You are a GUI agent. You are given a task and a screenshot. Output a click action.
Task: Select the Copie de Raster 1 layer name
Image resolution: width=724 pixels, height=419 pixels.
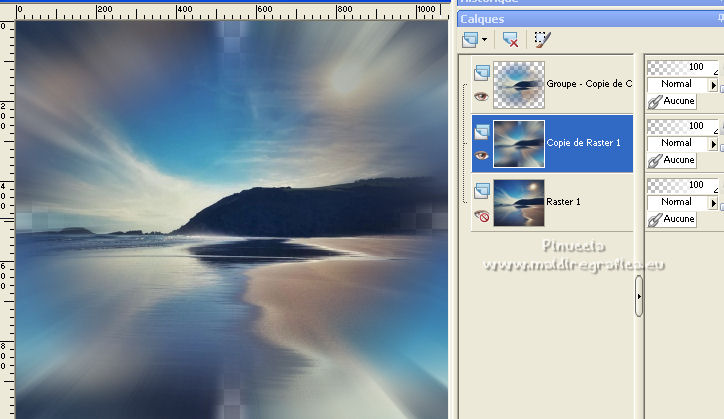[583, 143]
